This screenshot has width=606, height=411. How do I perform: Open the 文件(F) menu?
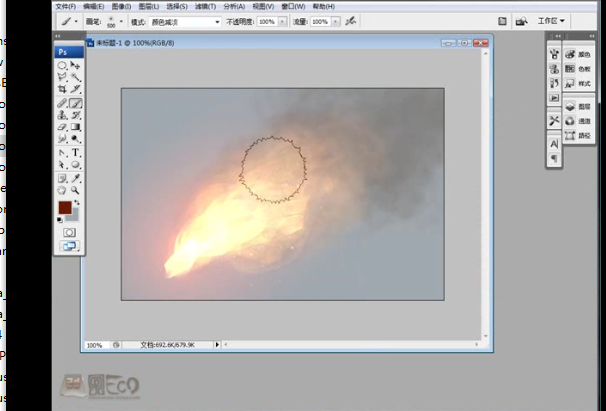point(66,6)
